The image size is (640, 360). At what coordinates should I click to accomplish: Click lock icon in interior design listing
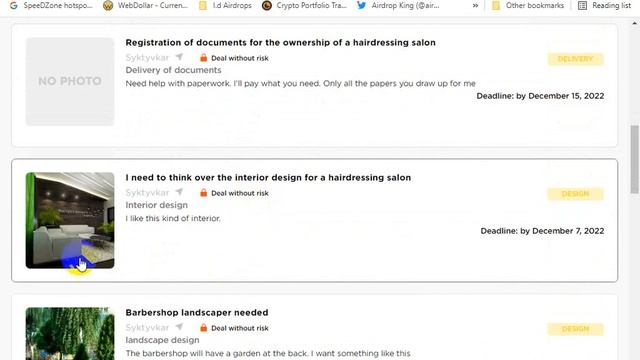click(203, 192)
